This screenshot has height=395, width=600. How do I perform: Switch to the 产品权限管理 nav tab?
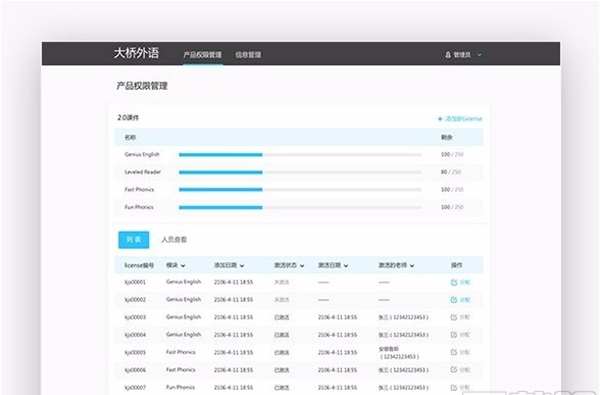[202, 55]
